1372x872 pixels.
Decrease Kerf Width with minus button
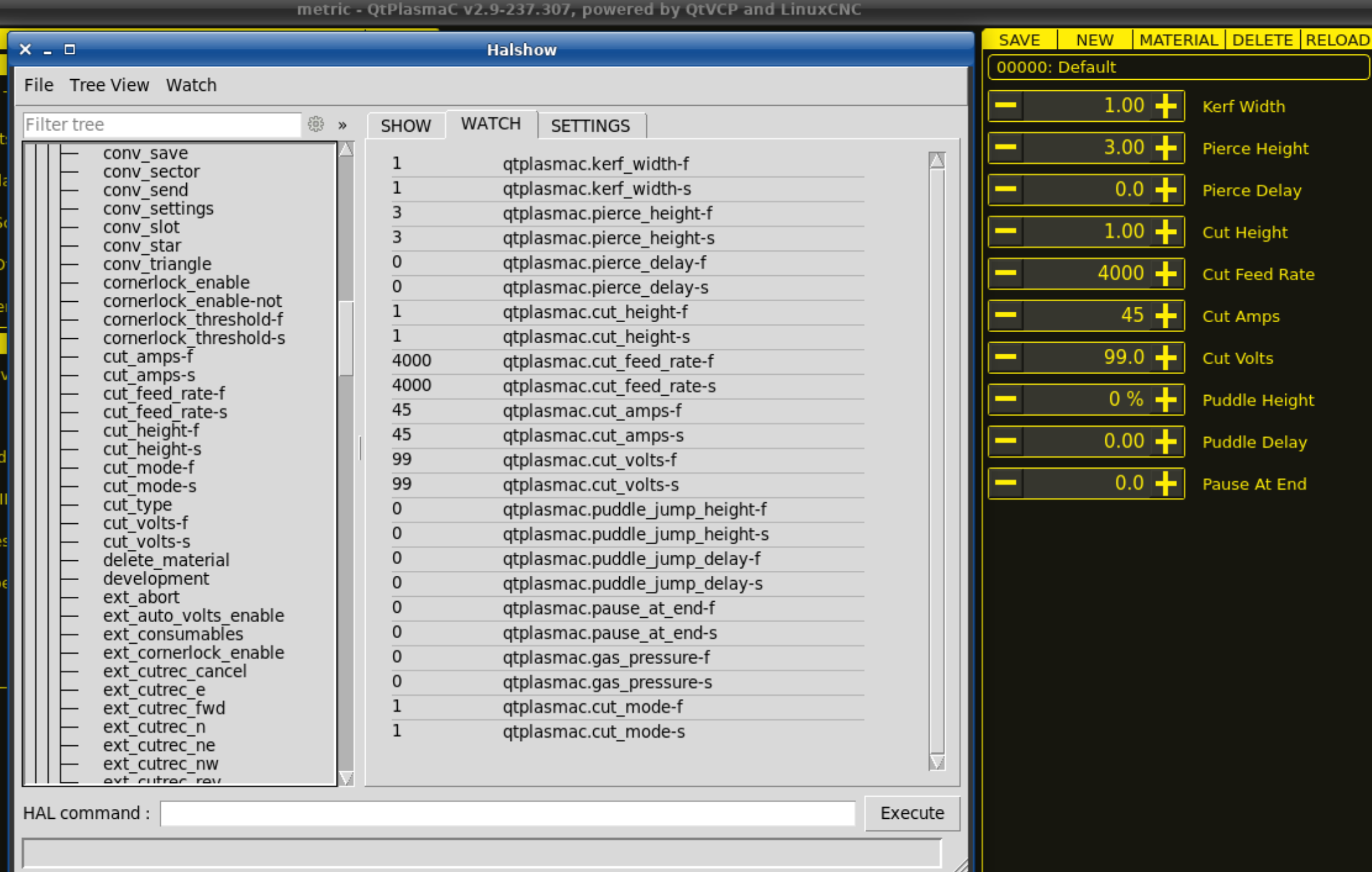[x=1006, y=106]
